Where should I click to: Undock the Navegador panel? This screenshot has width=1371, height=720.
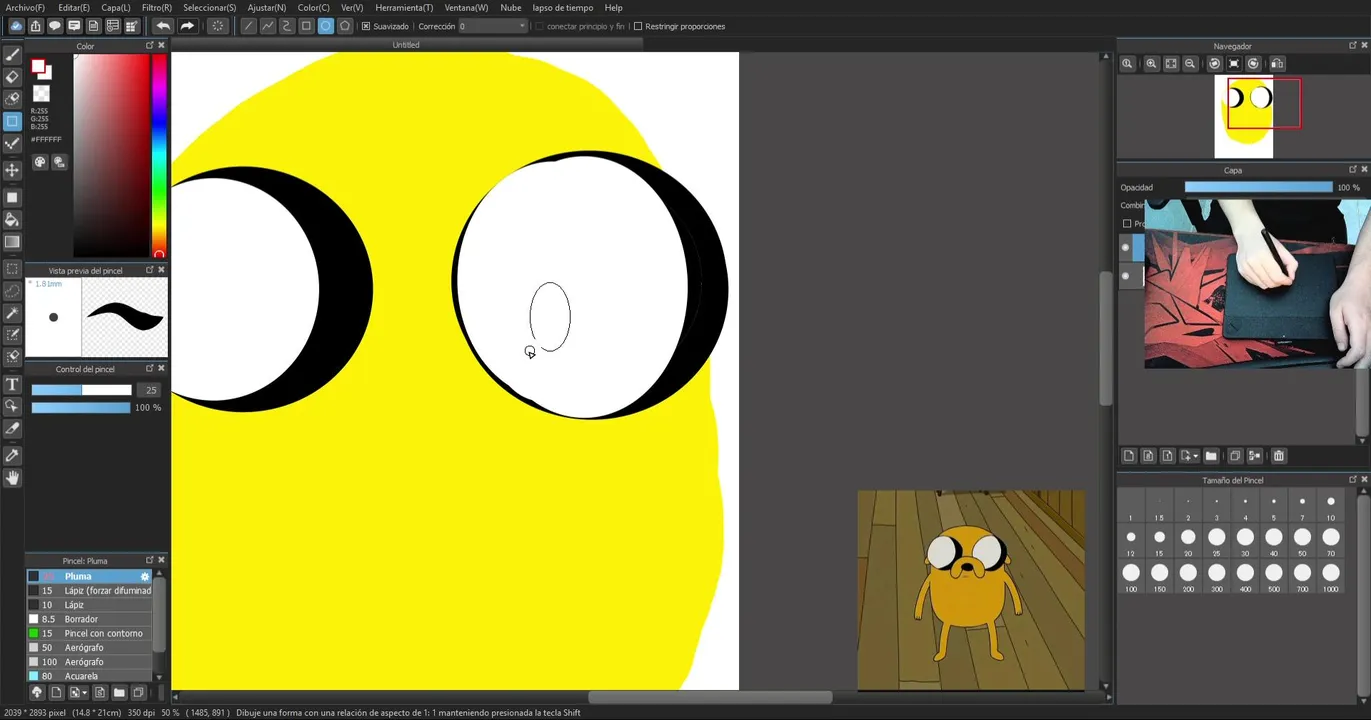coord(1353,46)
